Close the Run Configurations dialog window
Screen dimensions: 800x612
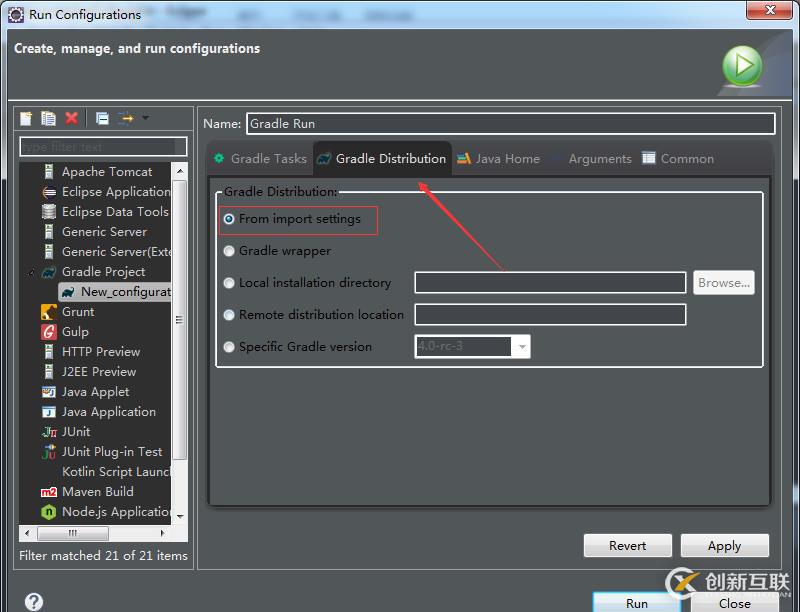(x=770, y=10)
